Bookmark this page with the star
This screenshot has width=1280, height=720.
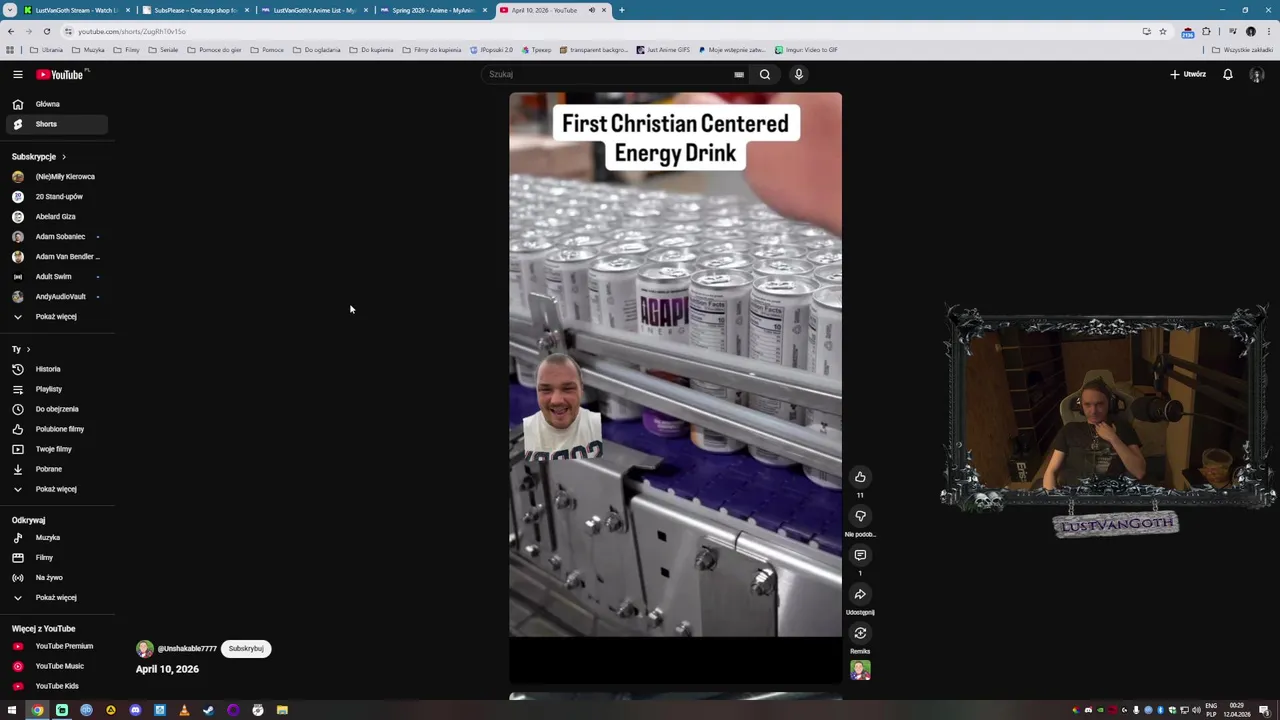(x=1162, y=31)
